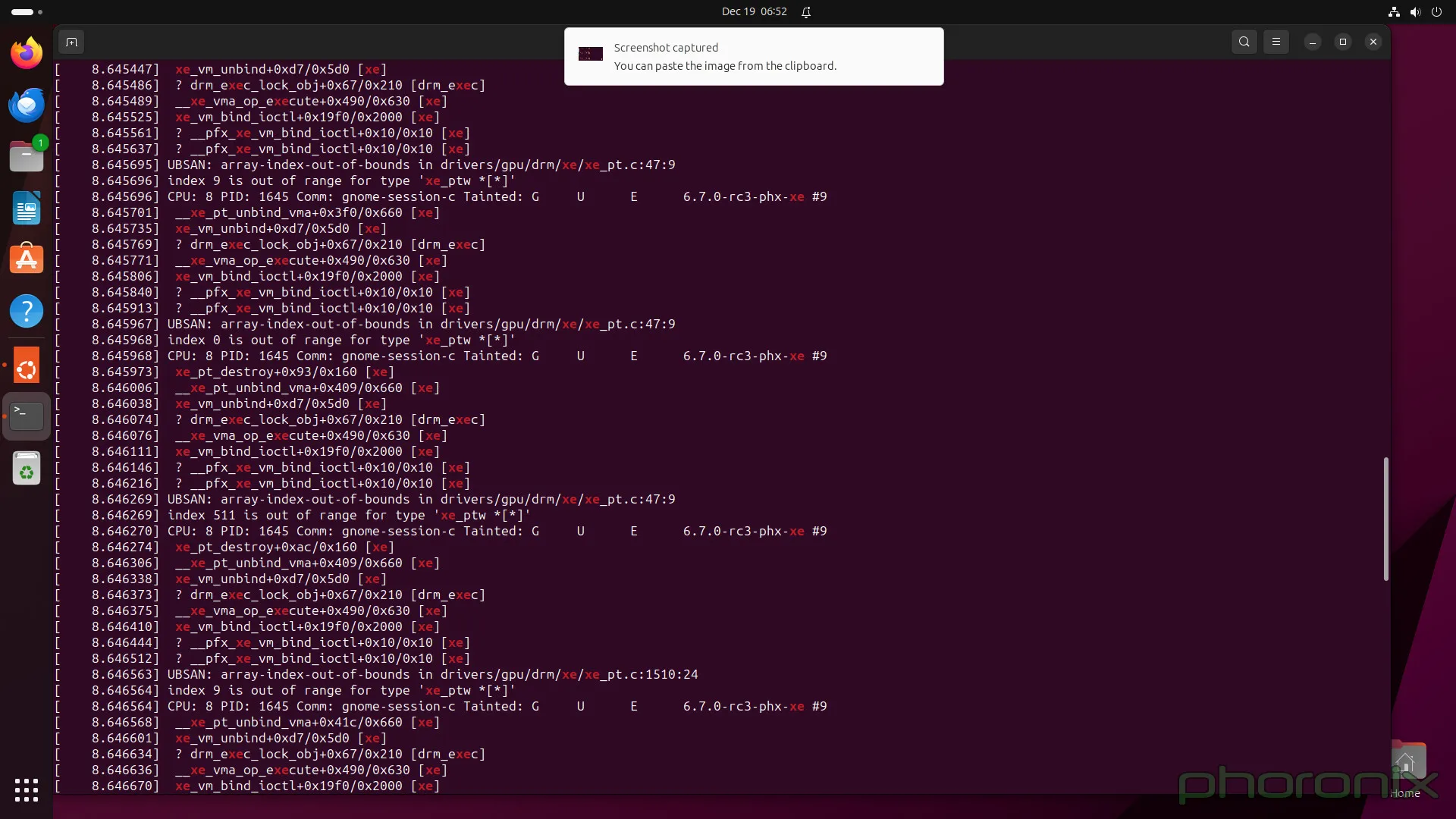1456x819 pixels.
Task: Click the Activities workspace indicator
Action: tap(27, 11)
